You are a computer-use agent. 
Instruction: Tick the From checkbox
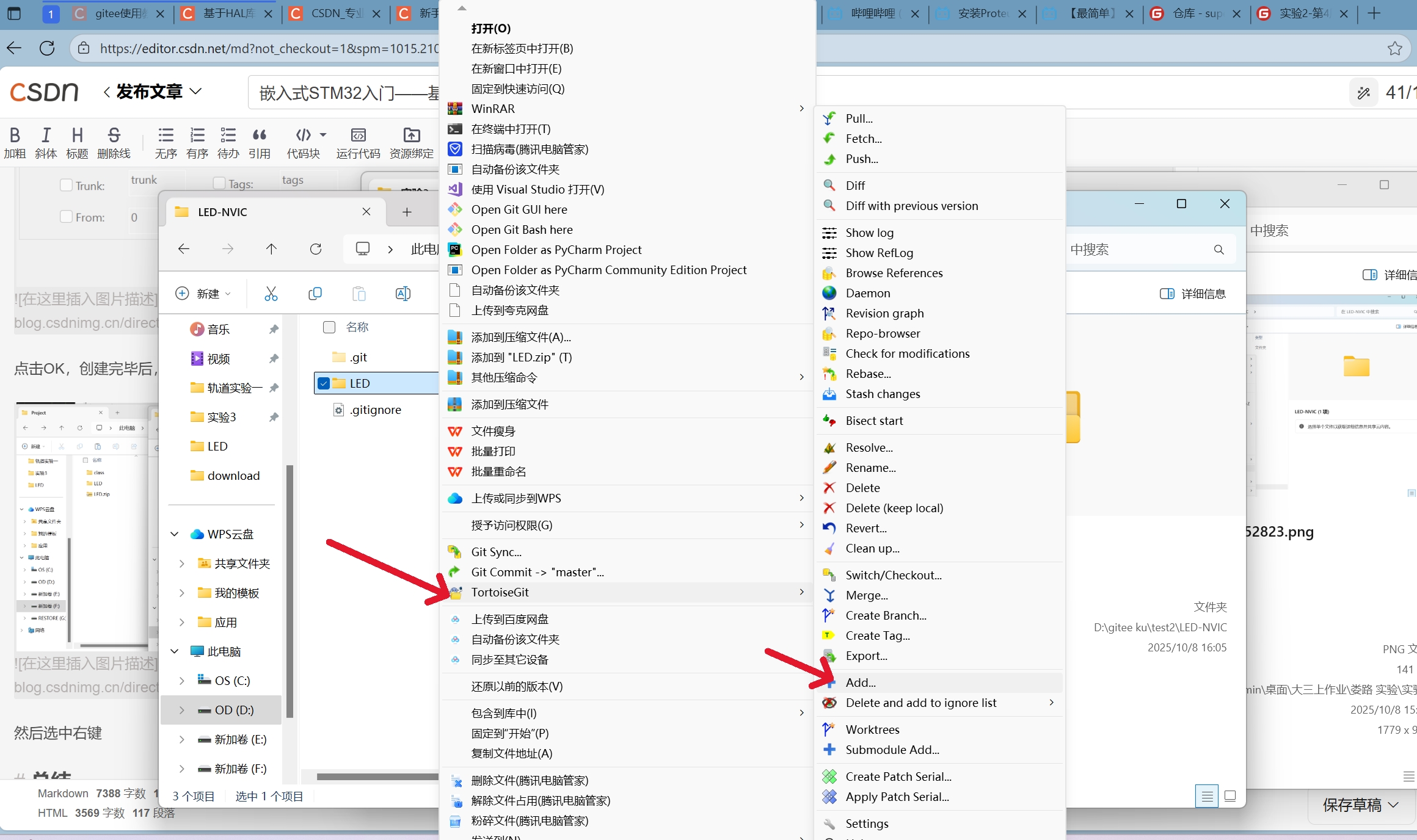coord(66,216)
